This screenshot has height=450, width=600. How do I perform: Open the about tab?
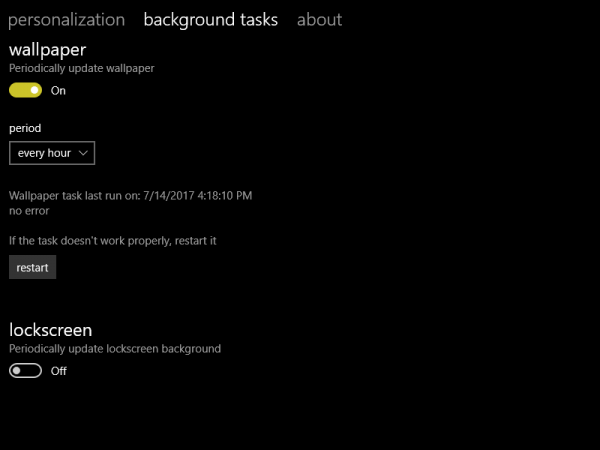tap(320, 20)
